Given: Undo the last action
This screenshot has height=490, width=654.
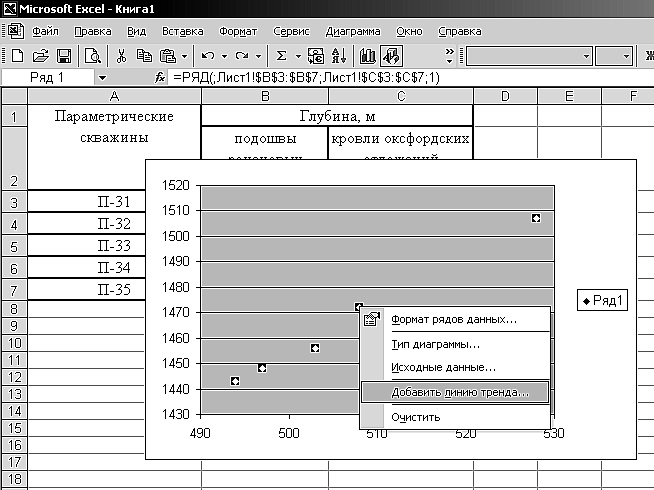Looking at the screenshot, I should pos(208,55).
